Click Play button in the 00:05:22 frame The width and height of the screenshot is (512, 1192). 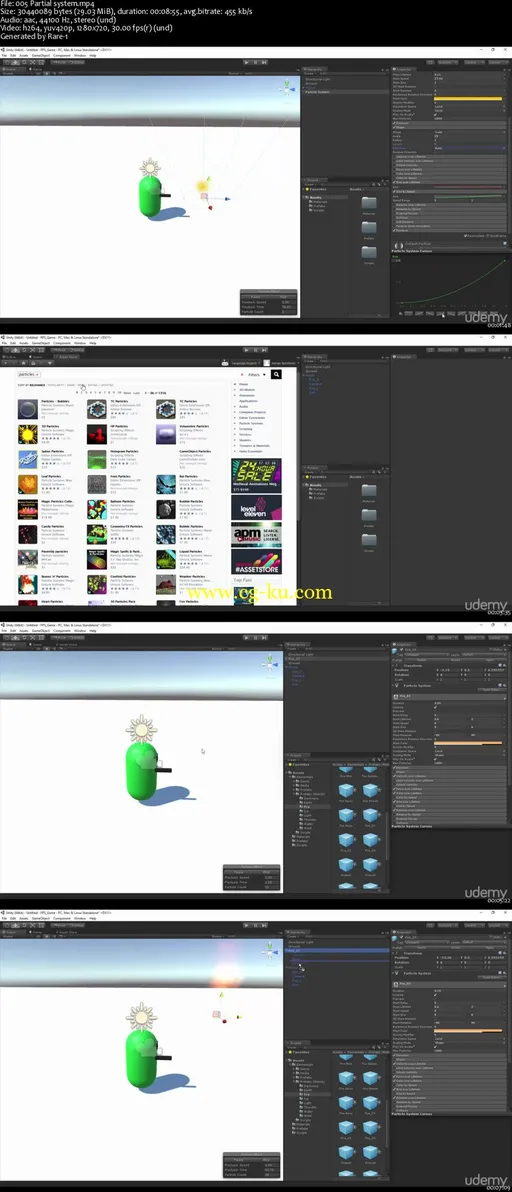click(x=245, y=638)
